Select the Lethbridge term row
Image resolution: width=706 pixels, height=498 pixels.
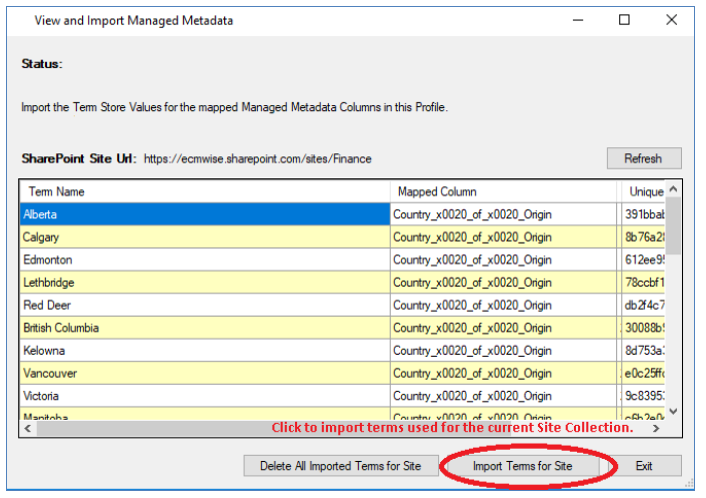pos(204,283)
